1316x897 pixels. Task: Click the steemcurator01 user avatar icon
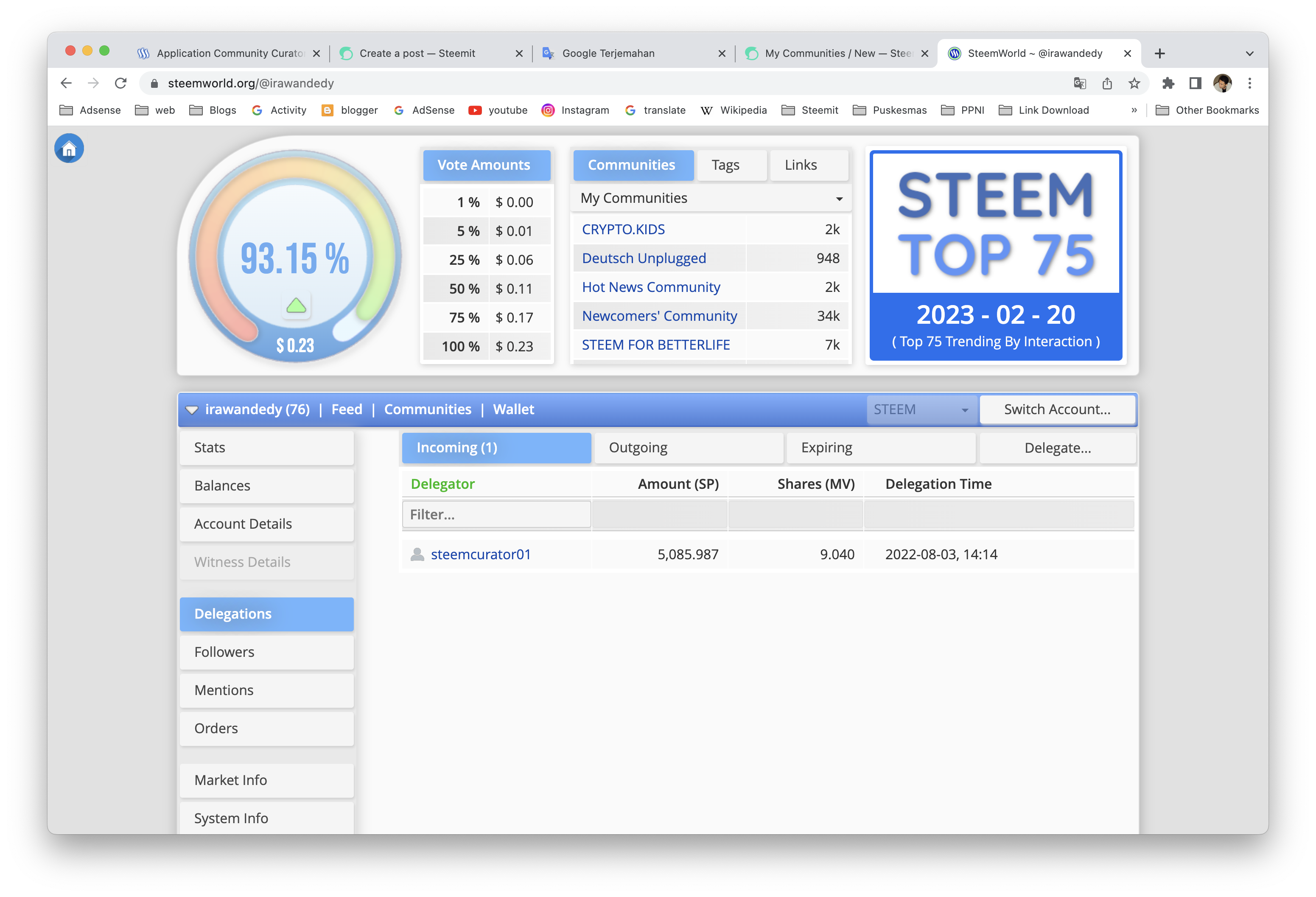pos(417,555)
